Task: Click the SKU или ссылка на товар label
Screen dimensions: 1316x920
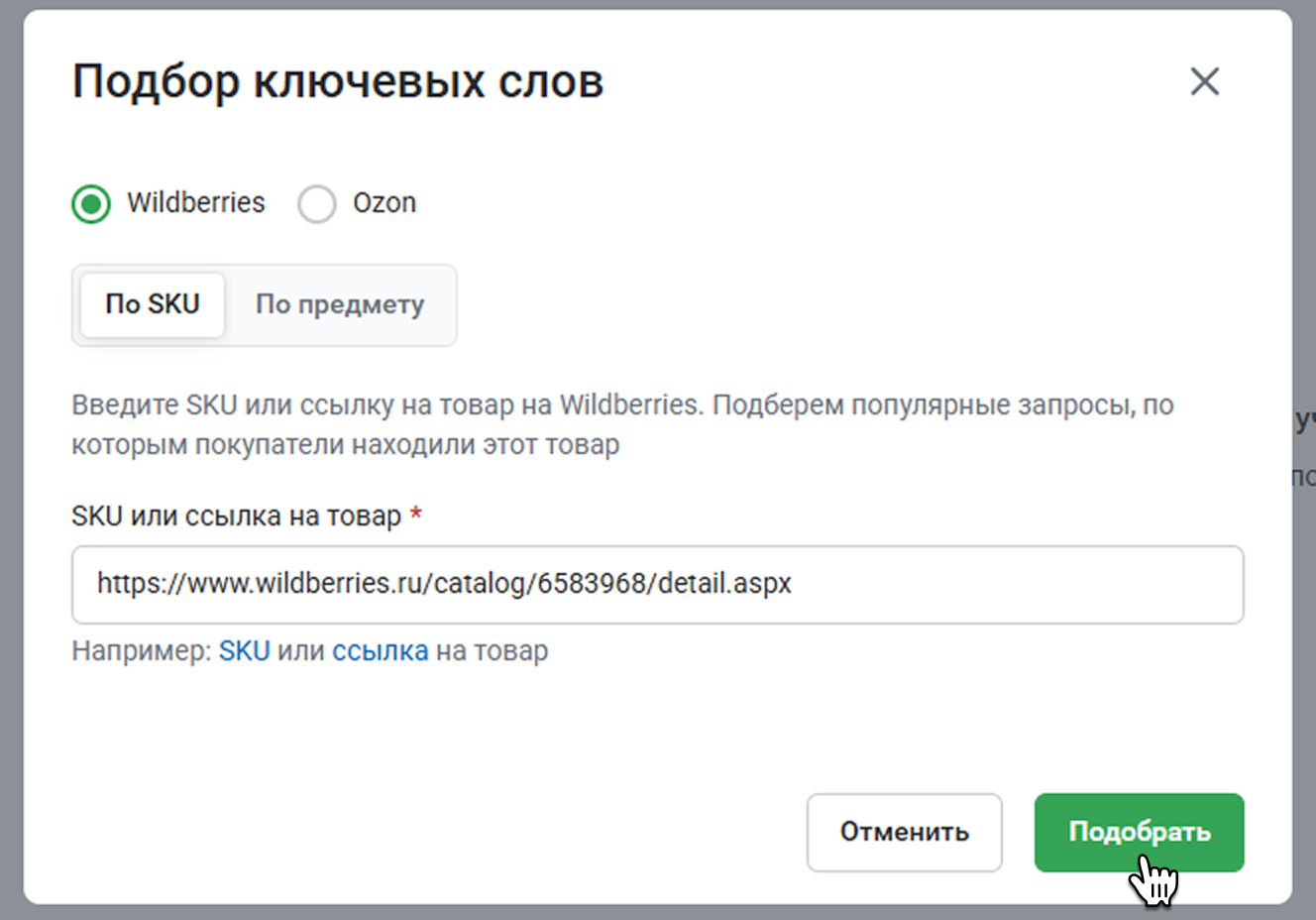Action: tap(236, 517)
